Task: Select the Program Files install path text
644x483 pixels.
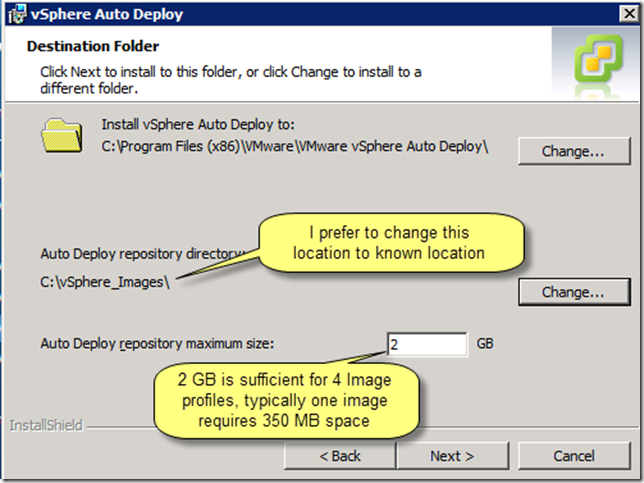Action: (295, 147)
